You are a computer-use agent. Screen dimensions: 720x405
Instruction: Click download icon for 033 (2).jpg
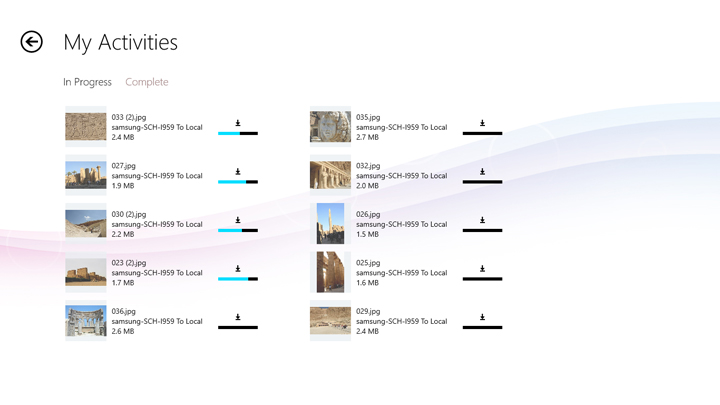click(238, 124)
